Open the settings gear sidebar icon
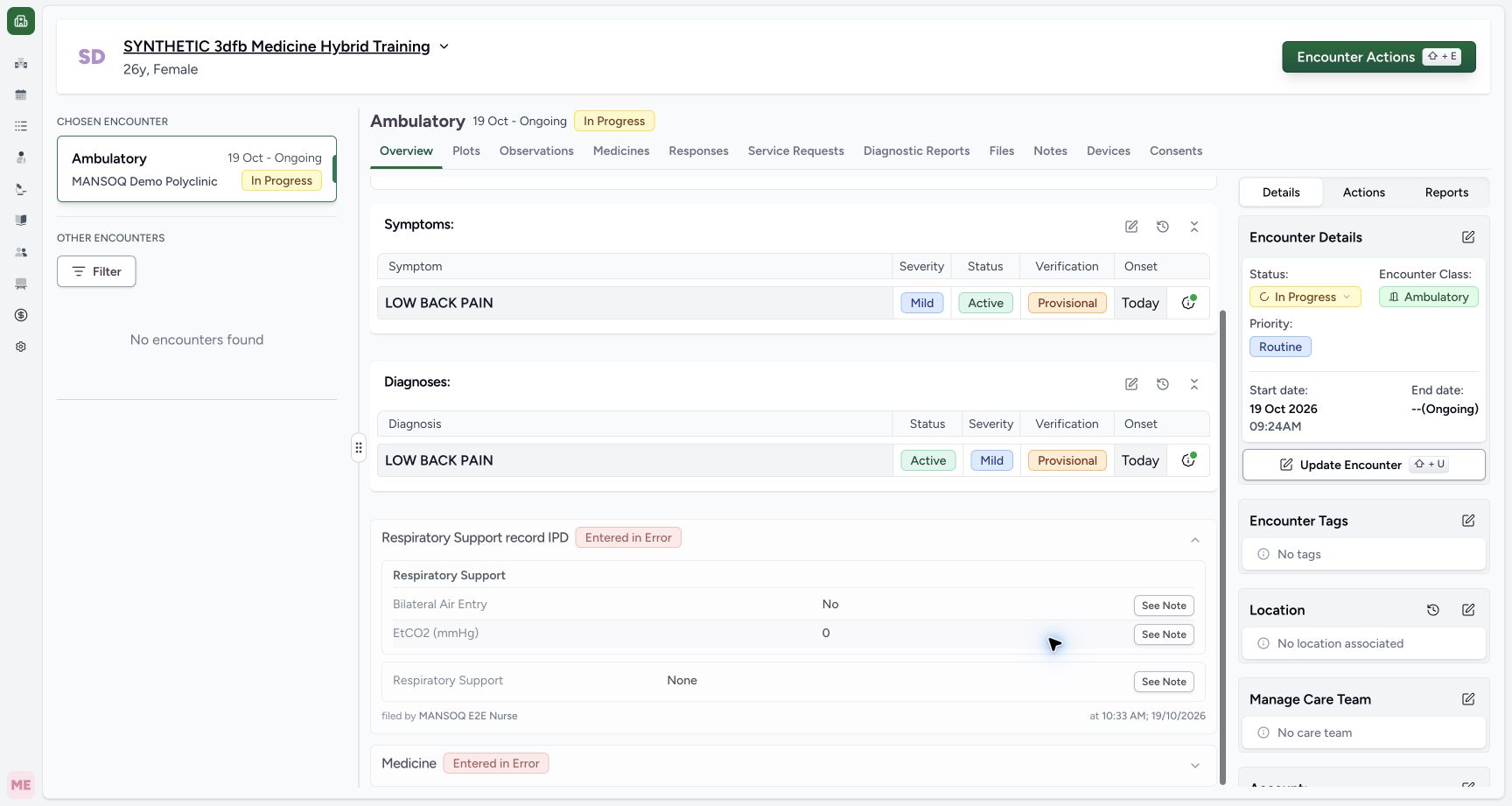 (21, 347)
